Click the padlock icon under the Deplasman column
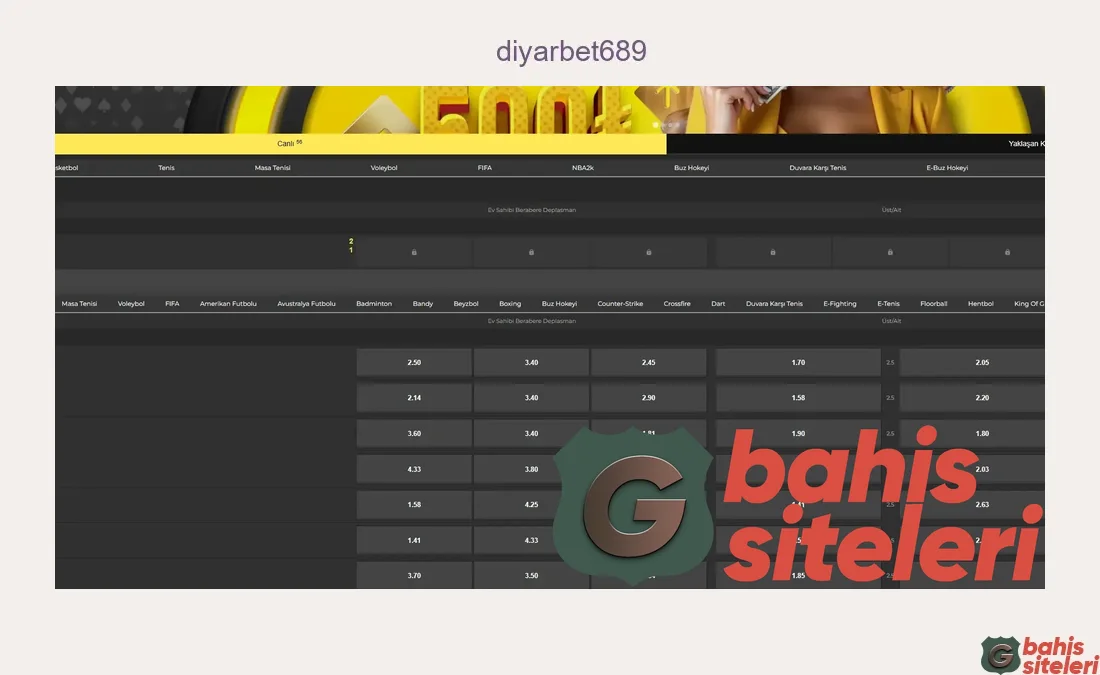1100x675 pixels. pyautogui.click(x=649, y=252)
